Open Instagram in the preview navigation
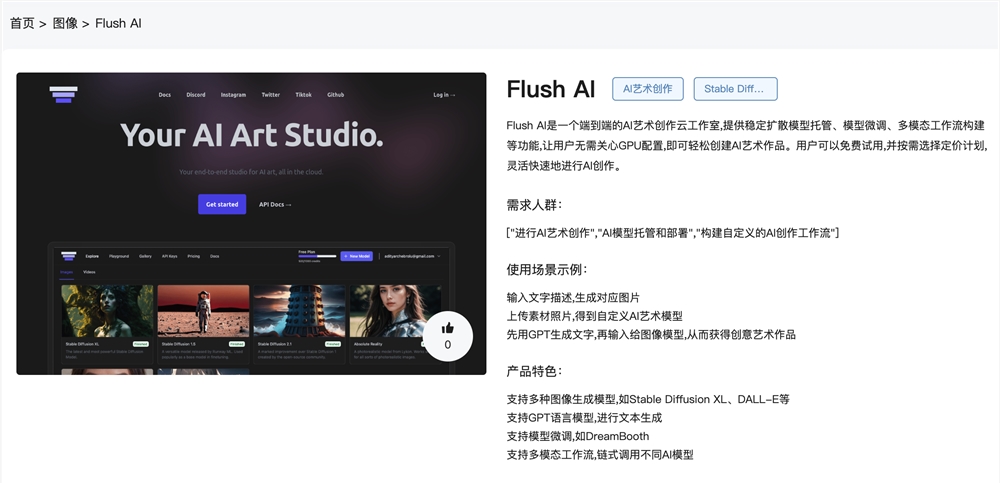Viewport: 1000px width, 483px height. click(x=233, y=95)
